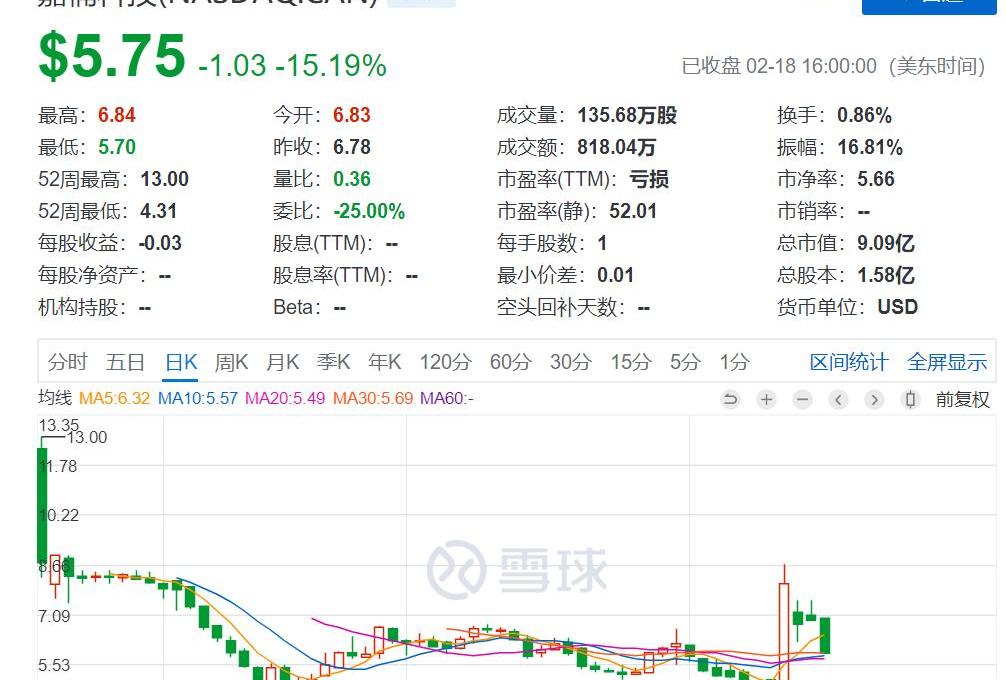This screenshot has width=1006, height=680.
Task: Click the chart reset (undo) icon
Action: point(730,400)
